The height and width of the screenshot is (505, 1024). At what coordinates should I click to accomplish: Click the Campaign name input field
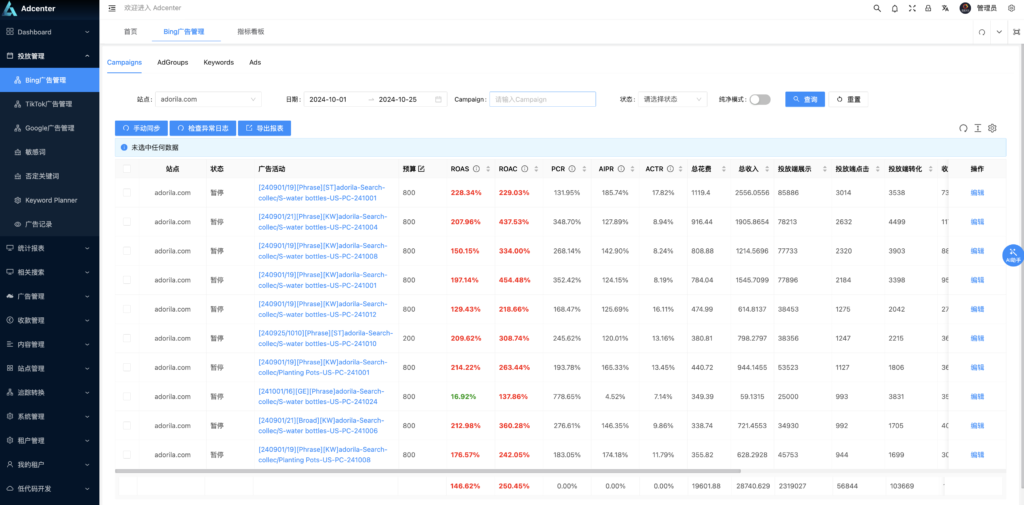tap(541, 99)
